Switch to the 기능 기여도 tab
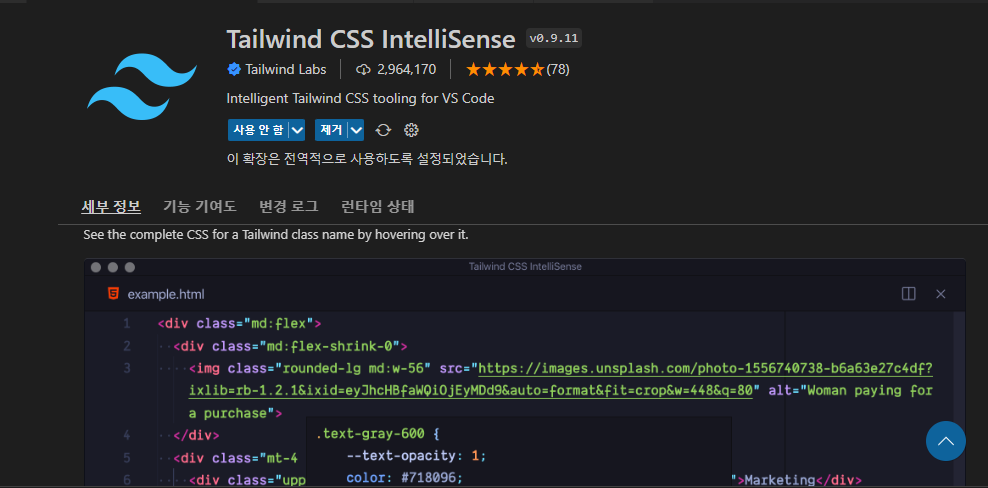 [x=200, y=206]
